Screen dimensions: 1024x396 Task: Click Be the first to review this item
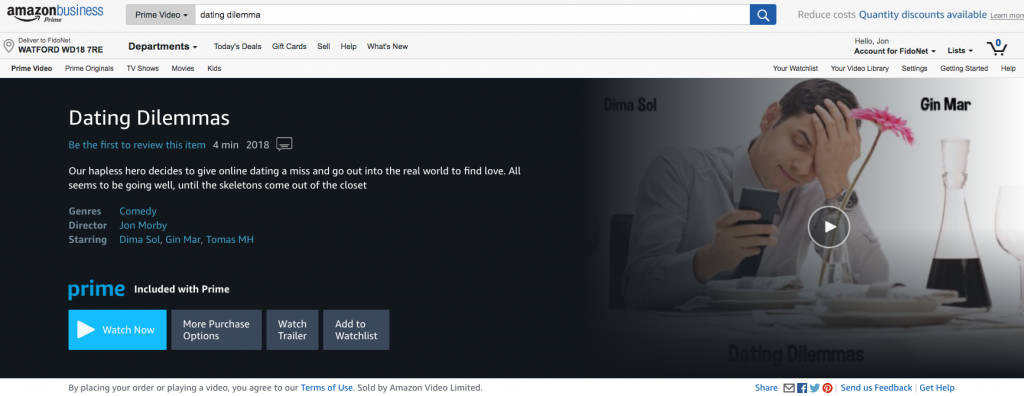click(136, 144)
